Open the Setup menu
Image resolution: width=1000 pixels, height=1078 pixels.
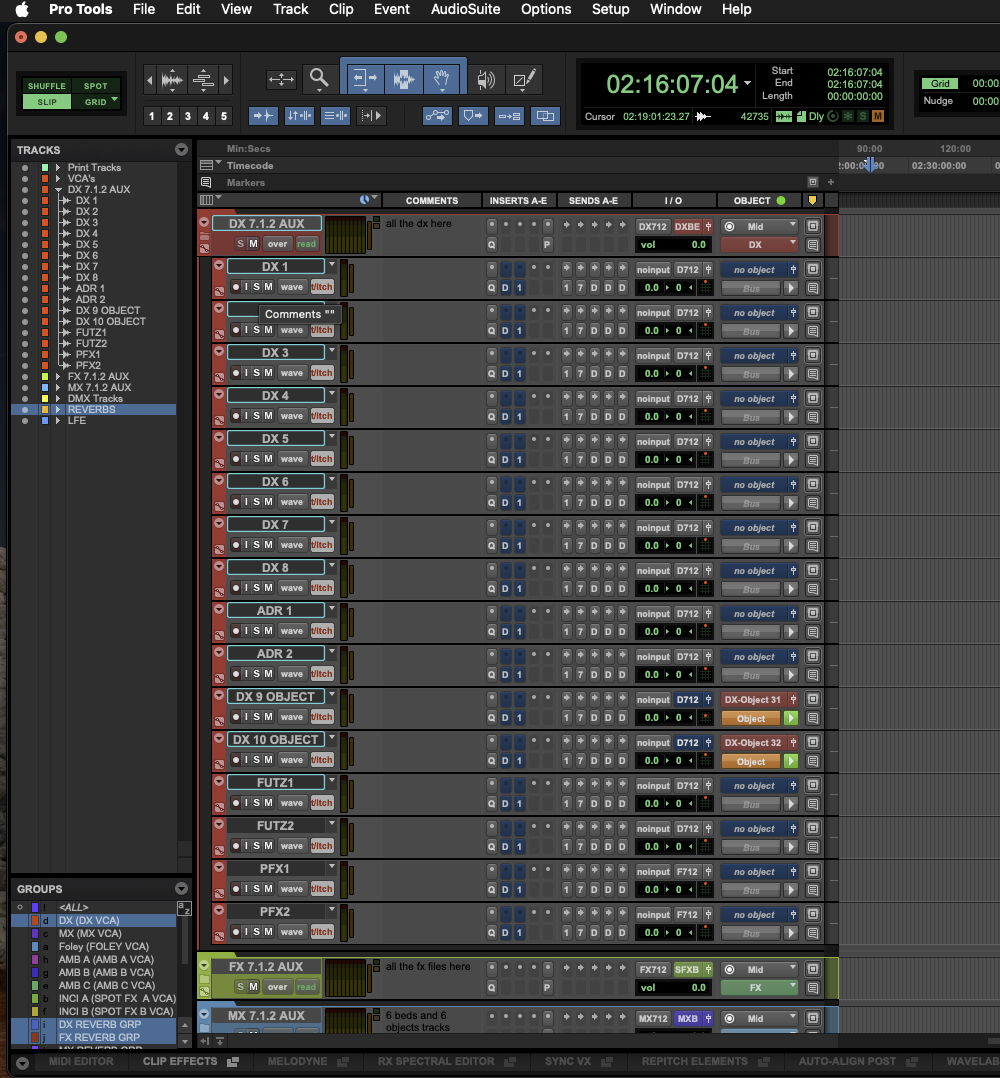tap(610, 9)
